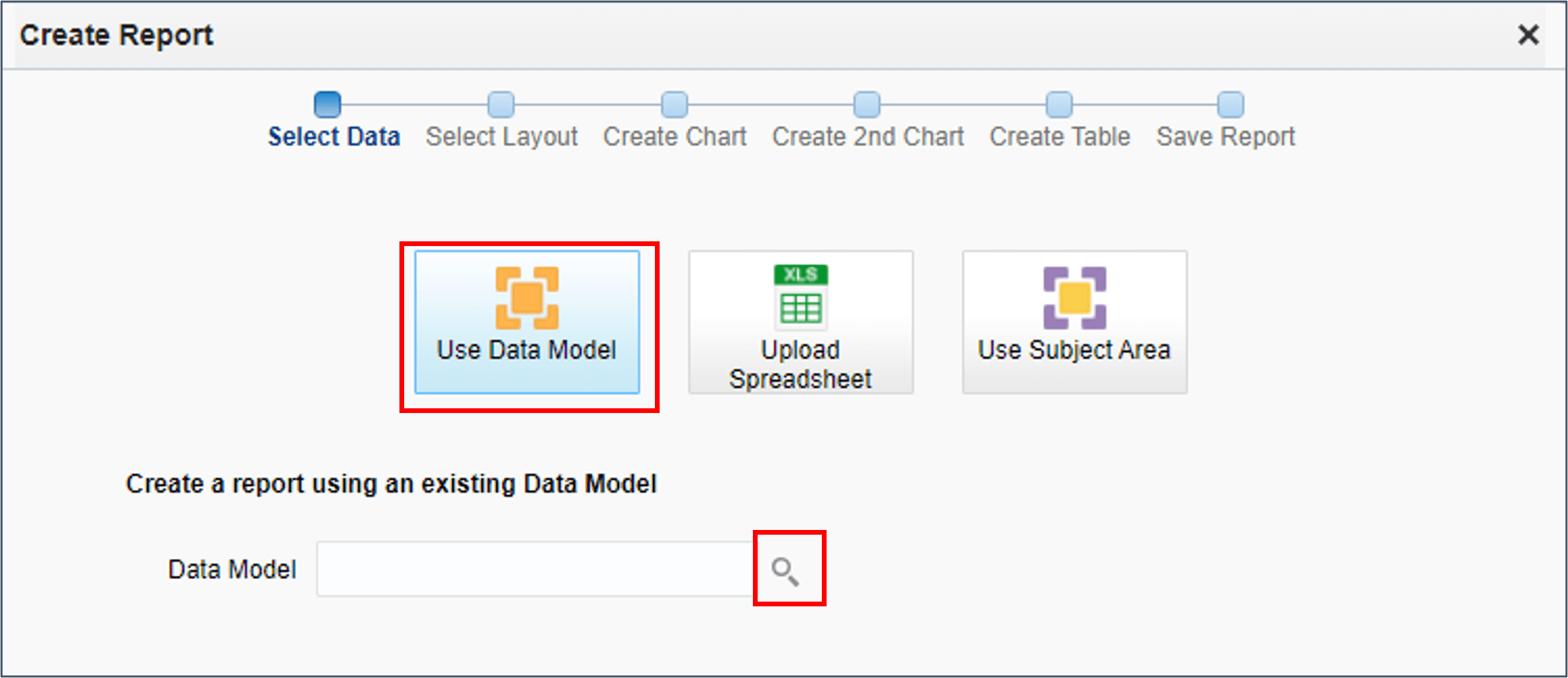The image size is (1568, 678).
Task: Click the purple Subject Area icon
Action: point(1075,297)
